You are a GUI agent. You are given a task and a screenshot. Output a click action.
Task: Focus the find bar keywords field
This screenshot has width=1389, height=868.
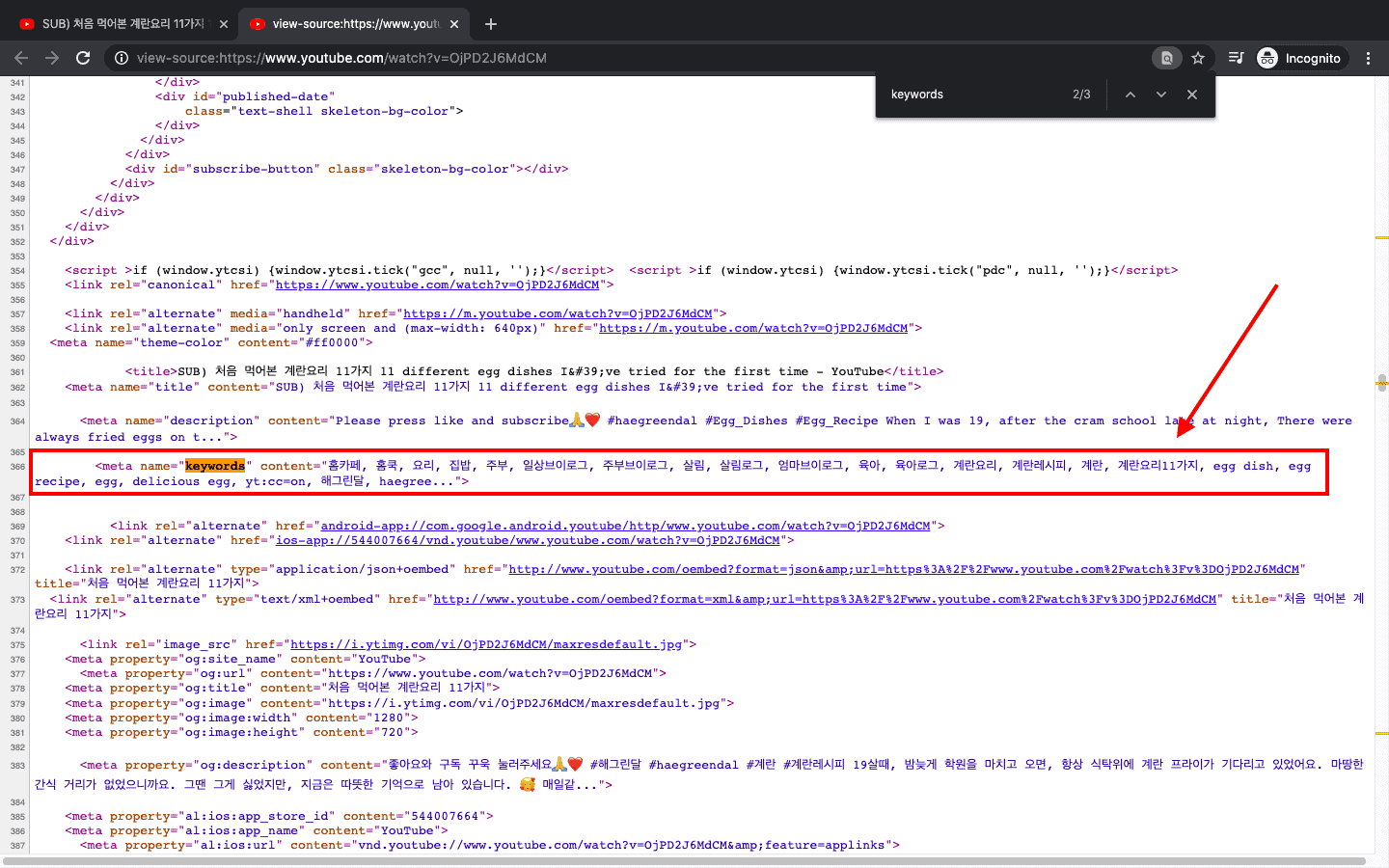coord(974,95)
